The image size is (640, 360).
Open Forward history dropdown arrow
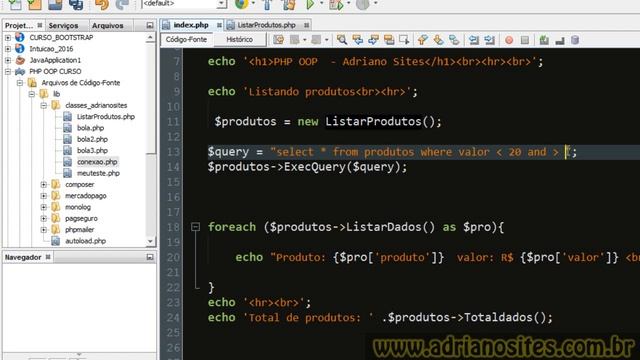327,40
